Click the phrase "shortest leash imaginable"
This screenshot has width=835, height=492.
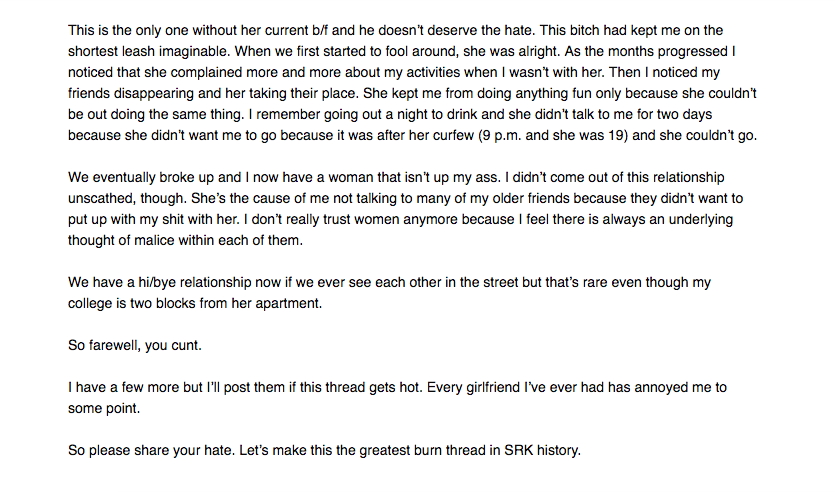[x=148, y=52]
